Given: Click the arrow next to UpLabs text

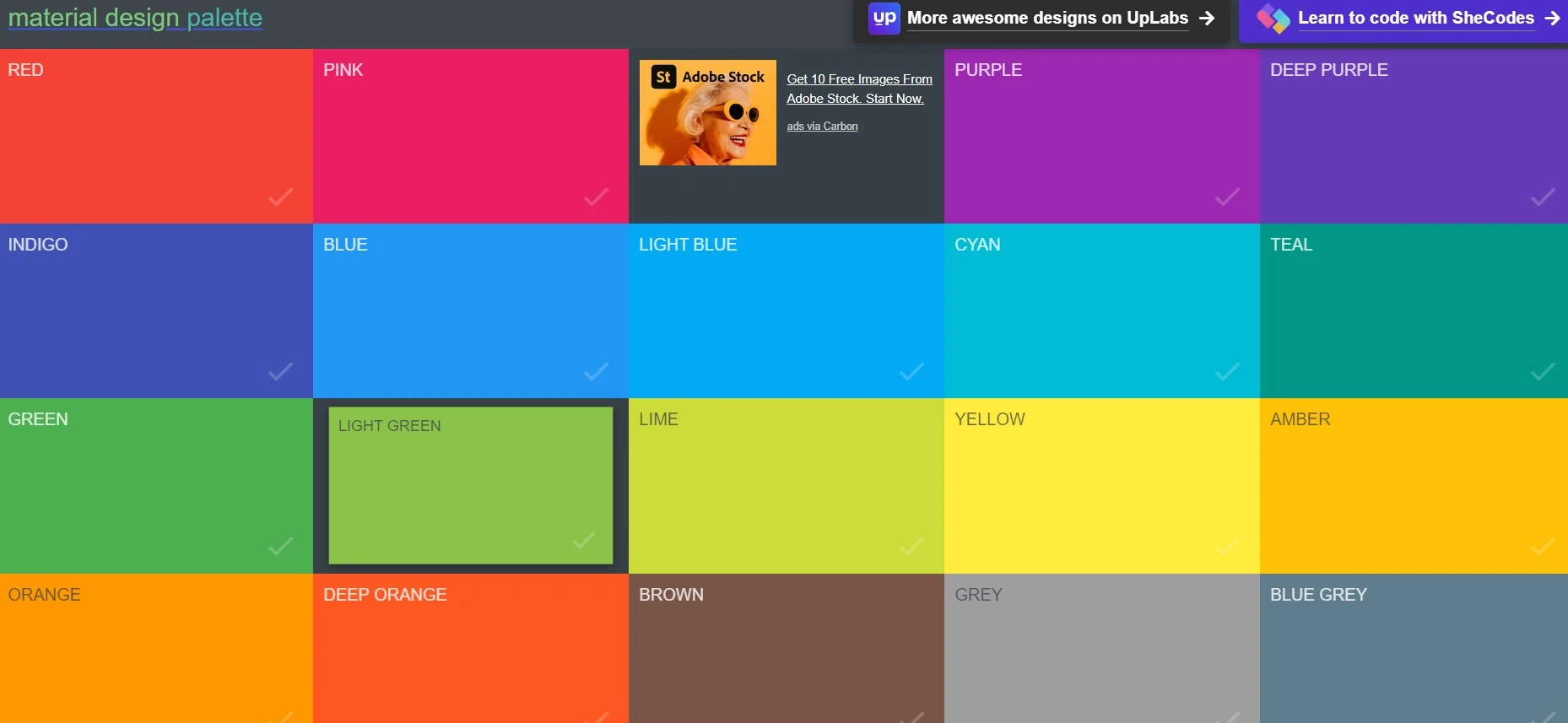Looking at the screenshot, I should [1208, 18].
